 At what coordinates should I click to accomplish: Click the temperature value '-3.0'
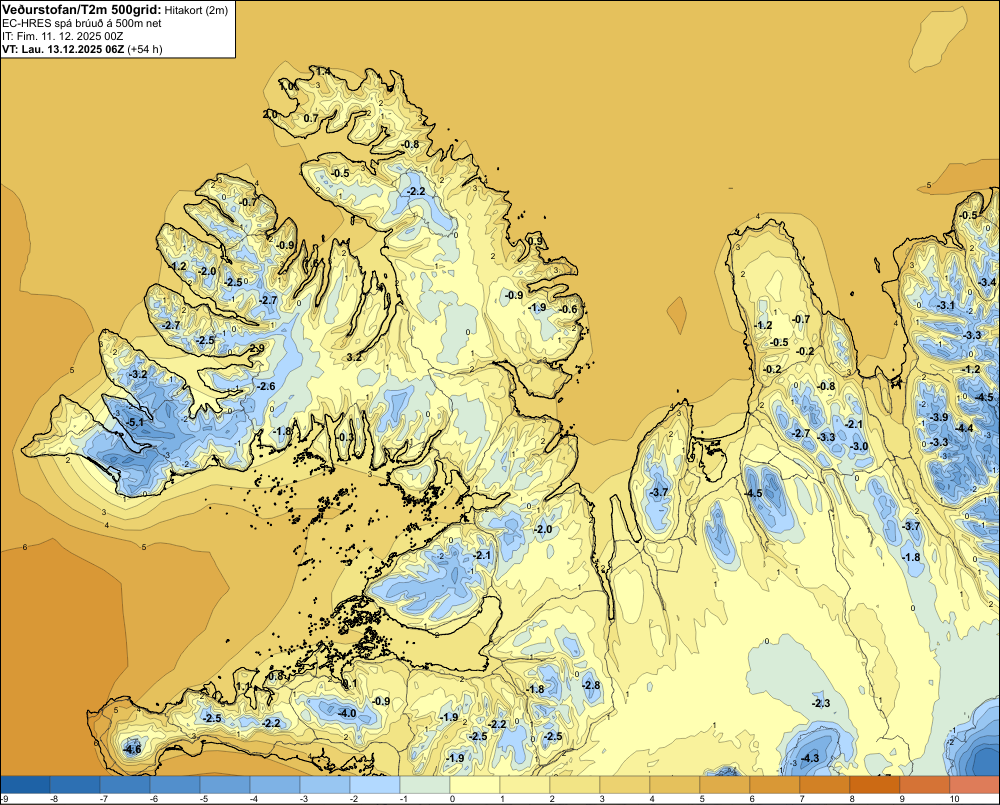click(x=859, y=446)
